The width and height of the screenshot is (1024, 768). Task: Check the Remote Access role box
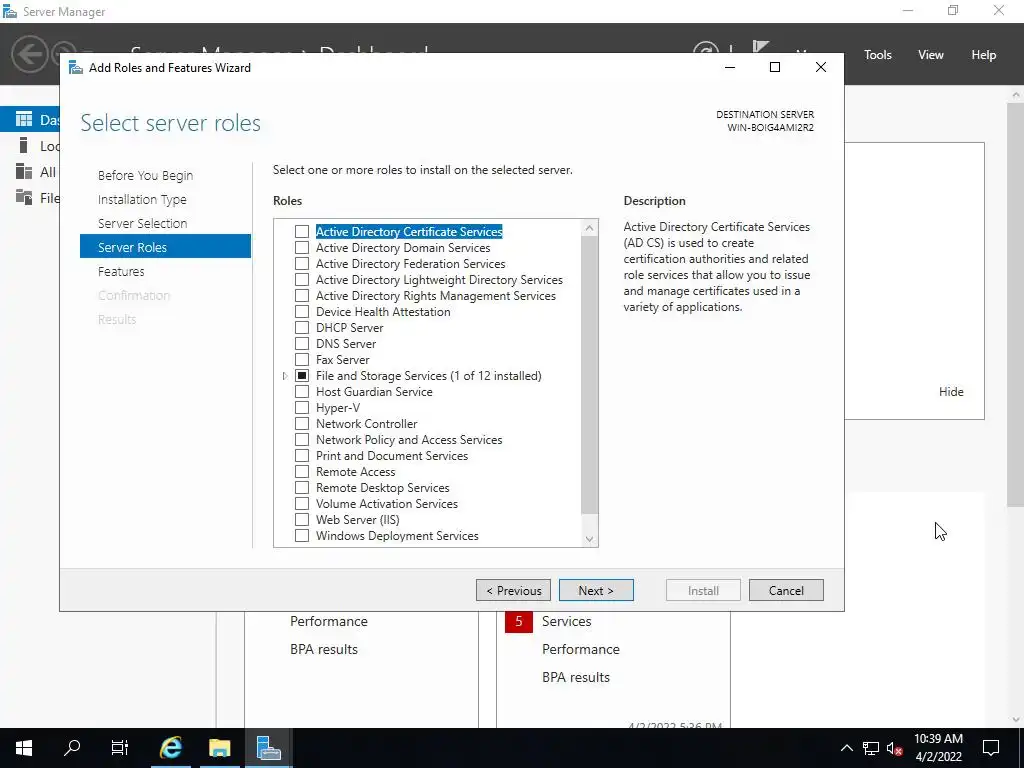click(302, 472)
